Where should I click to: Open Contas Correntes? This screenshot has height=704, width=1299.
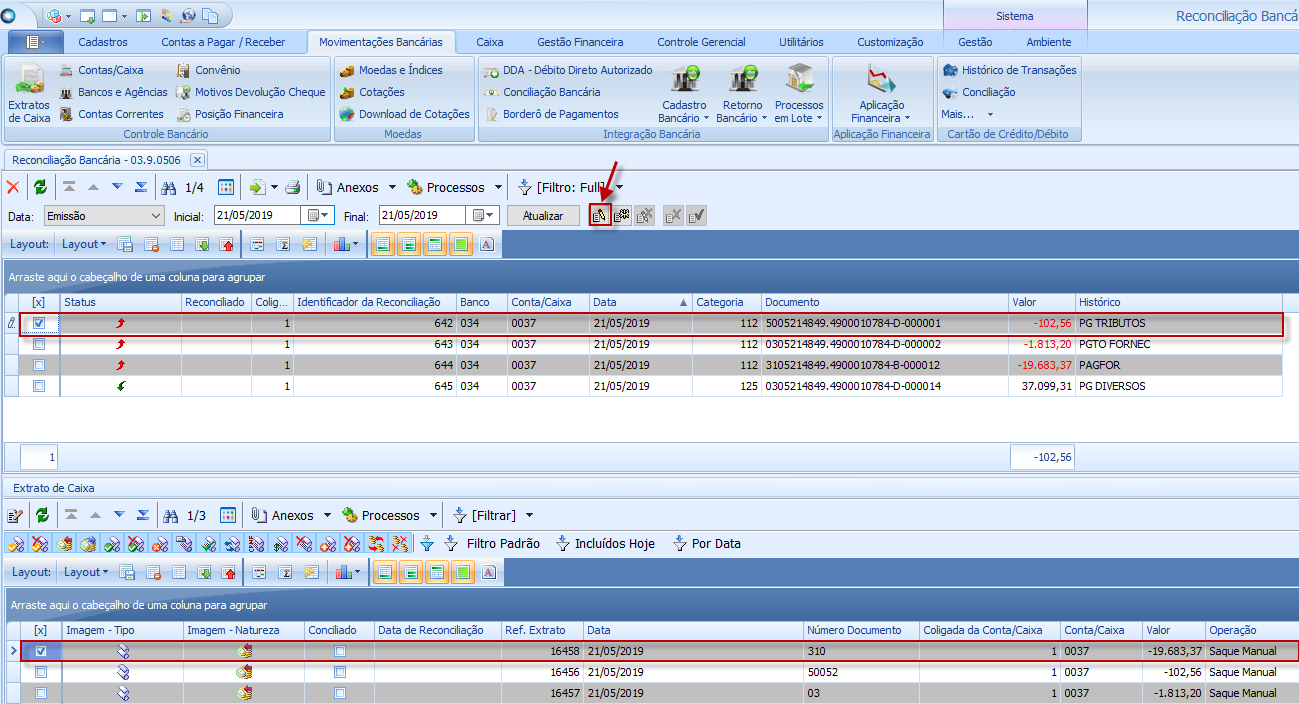[110, 114]
